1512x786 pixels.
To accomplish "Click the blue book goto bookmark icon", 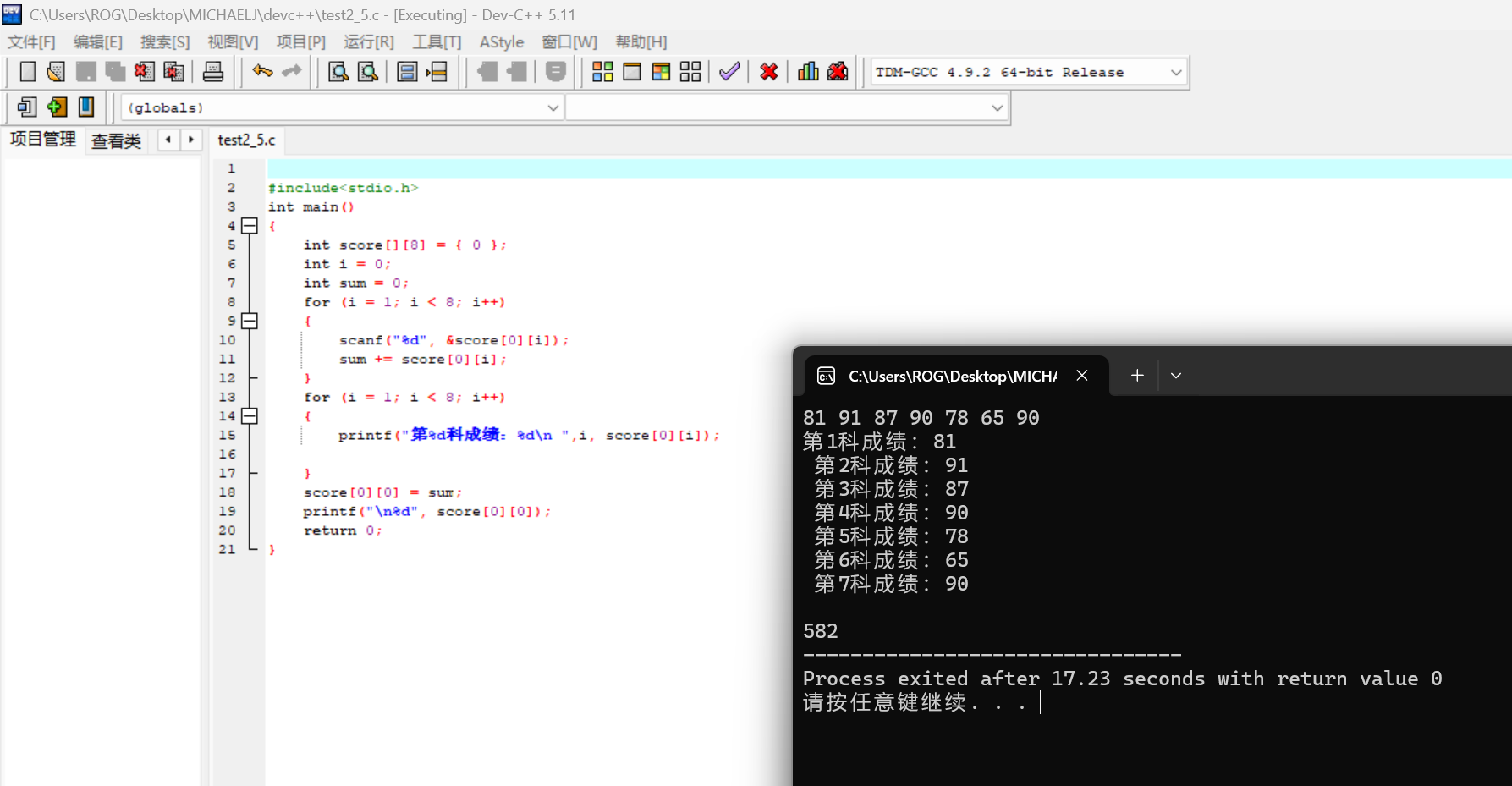I will [86, 107].
